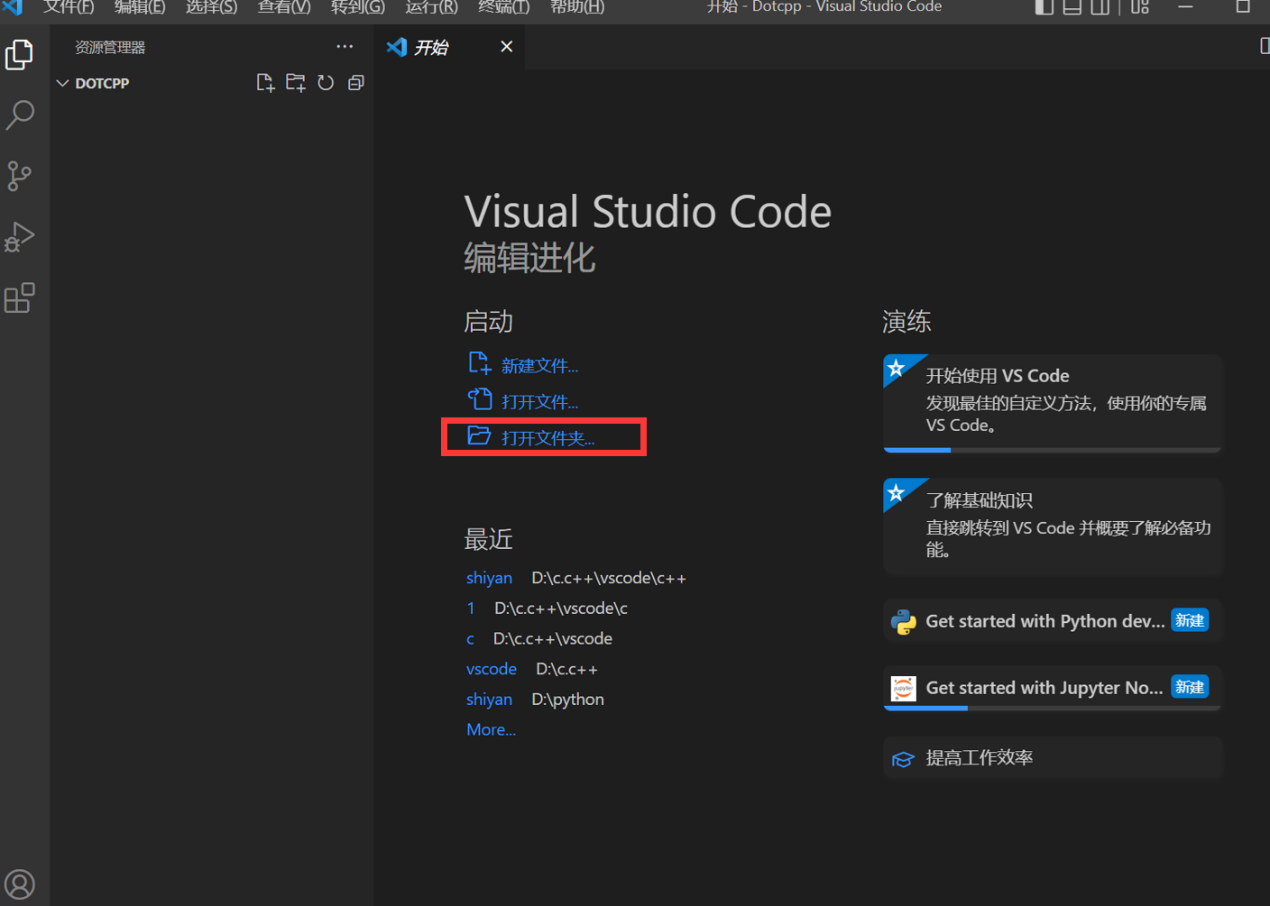Viewport: 1270px width, 906px height.
Task: Toggle the primary sidebar layout button
Action: click(1044, 7)
